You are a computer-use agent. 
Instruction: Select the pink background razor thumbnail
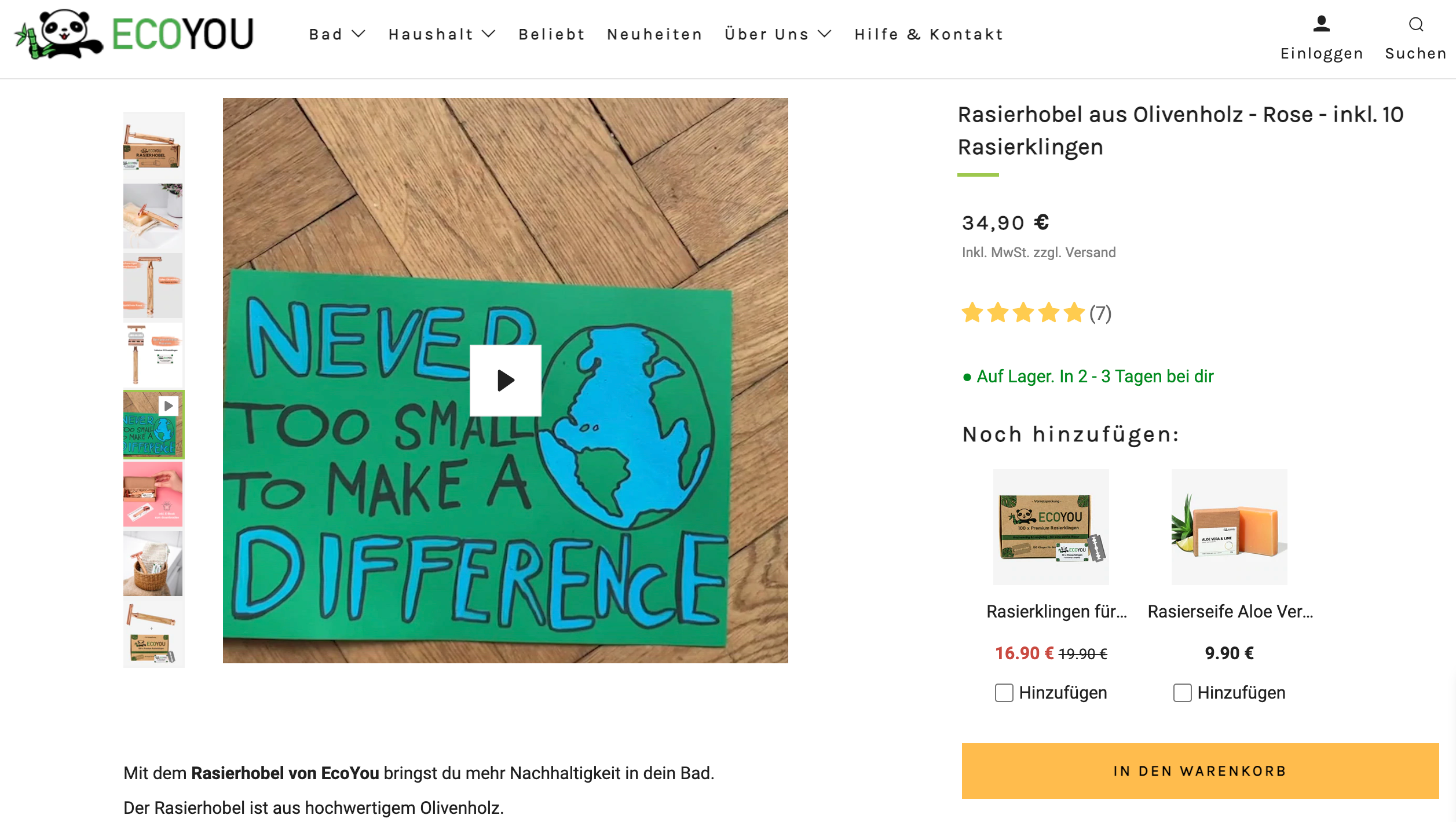(x=153, y=494)
